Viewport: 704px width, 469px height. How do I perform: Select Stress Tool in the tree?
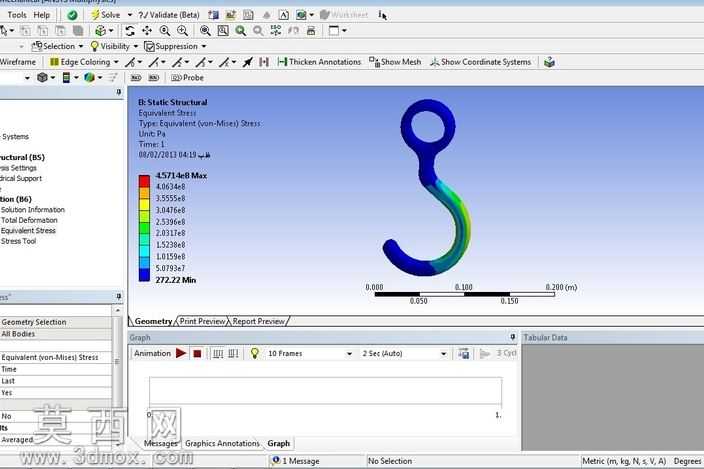[18, 241]
